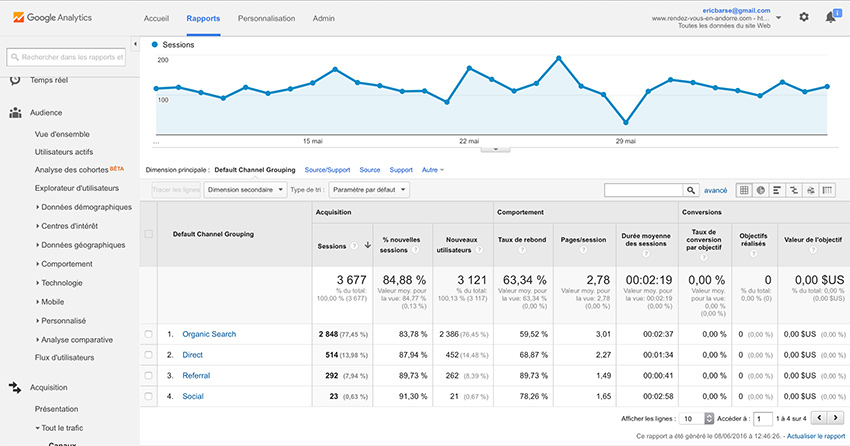Open the Admin tab
This screenshot has width=850, height=446.
(x=324, y=19)
